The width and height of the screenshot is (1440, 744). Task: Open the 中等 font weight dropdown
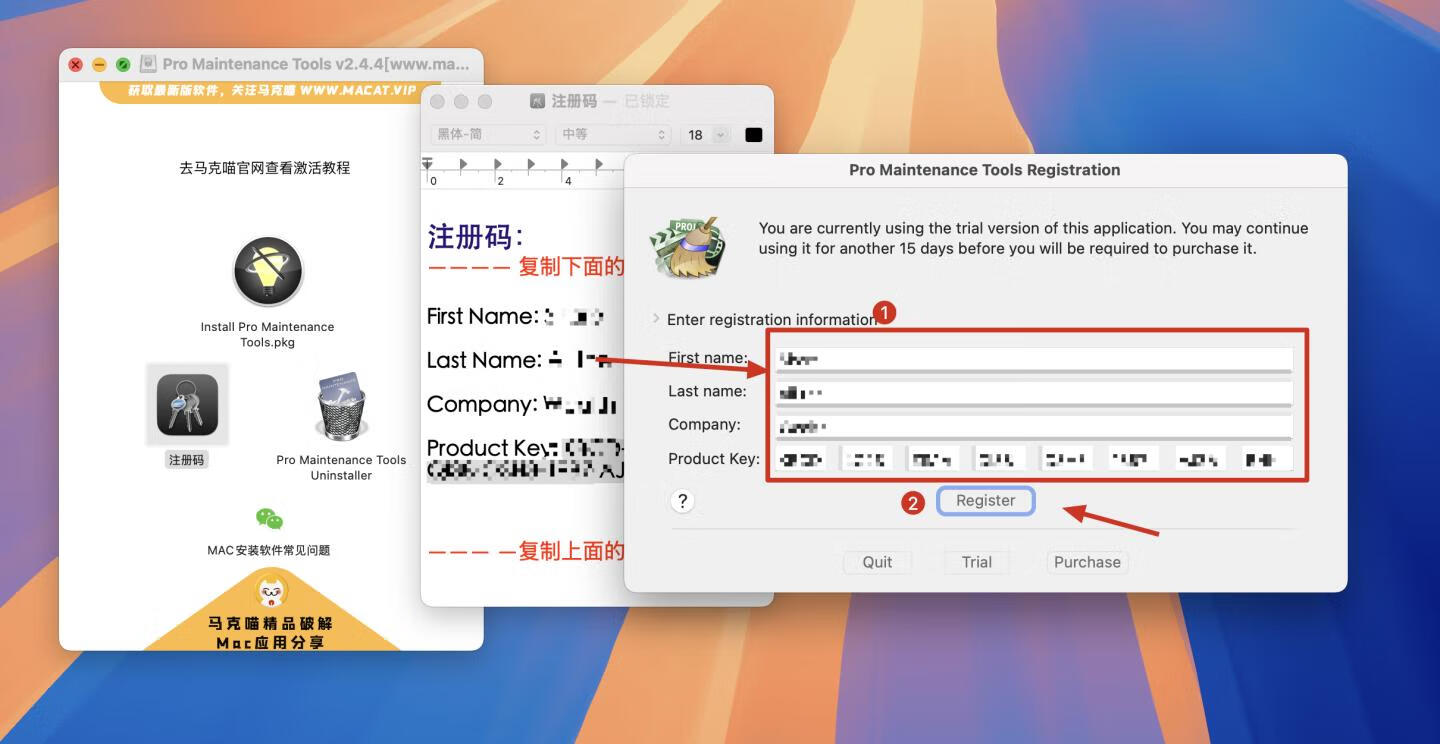[614, 134]
